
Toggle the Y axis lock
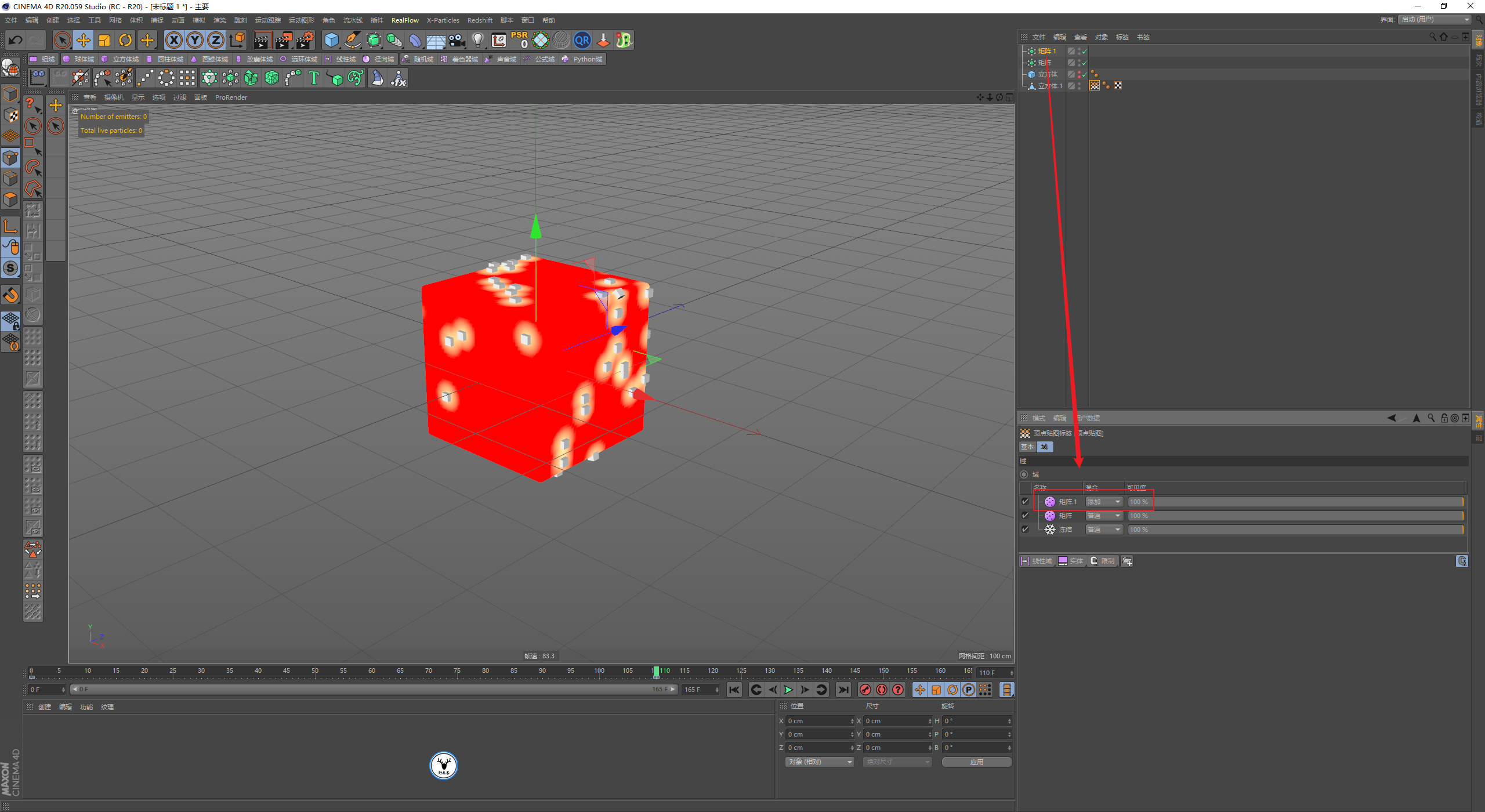pos(195,40)
